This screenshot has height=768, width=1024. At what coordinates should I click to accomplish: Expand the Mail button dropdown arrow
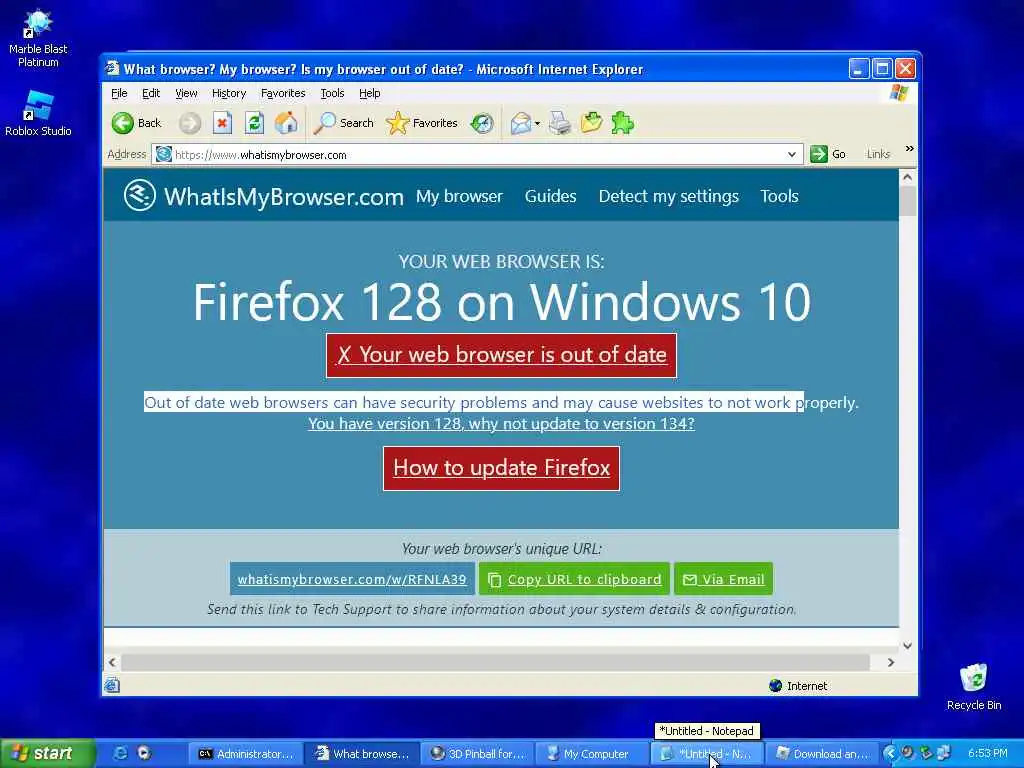point(537,123)
